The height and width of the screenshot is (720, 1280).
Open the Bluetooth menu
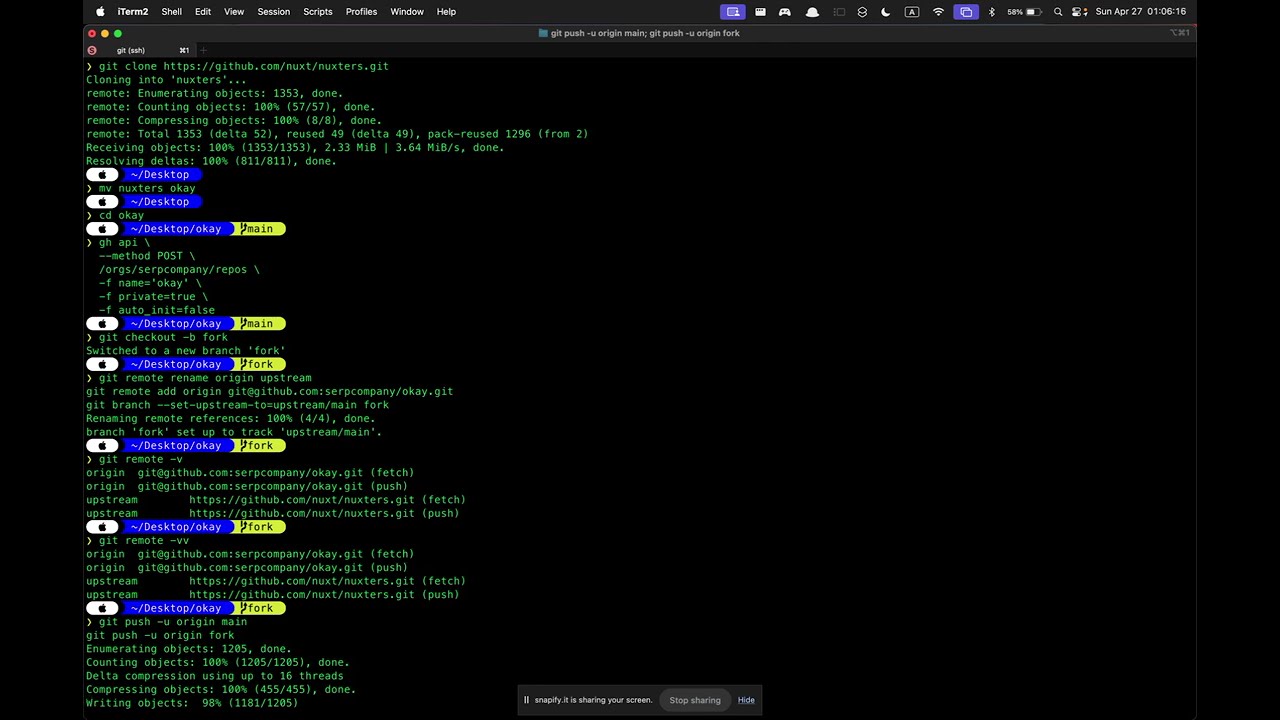[x=992, y=12]
